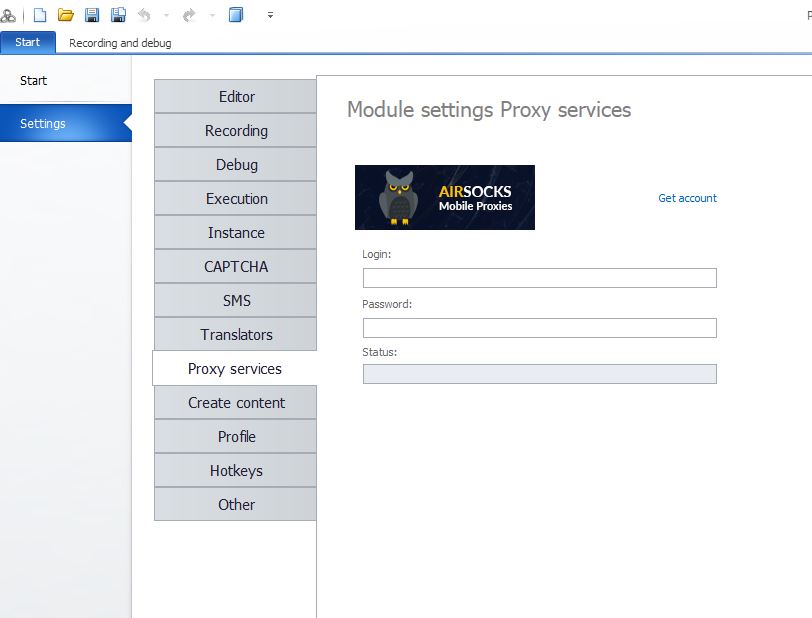This screenshot has width=812, height=618.
Task: Open the Profile settings section
Action: [235, 437]
